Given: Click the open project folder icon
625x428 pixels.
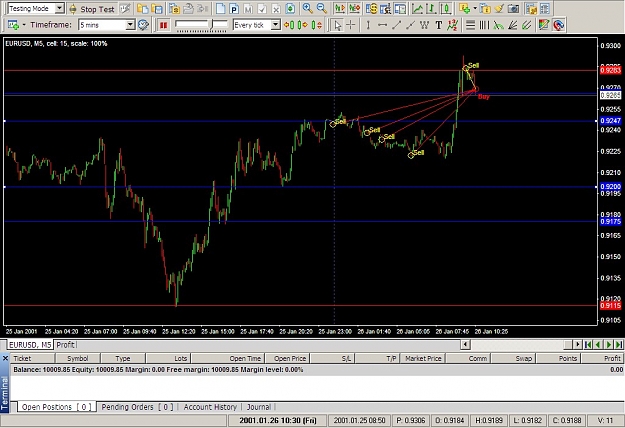Looking at the screenshot, I should pyautogui.click(x=142, y=8).
